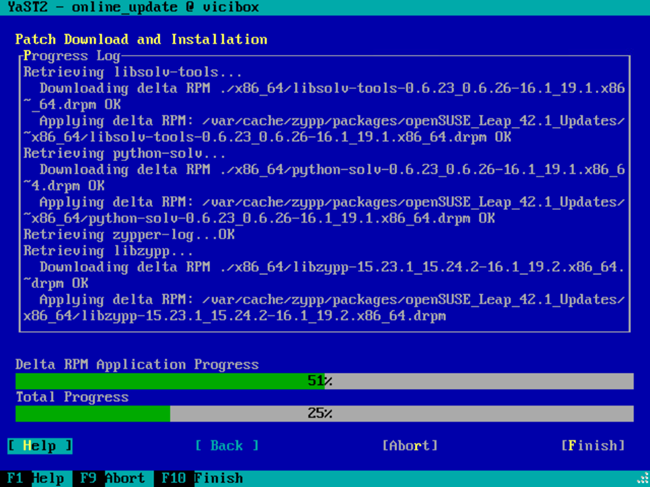Select the 'Retrieving libsolv-tools...' log line
Screen dimensions: 650x487
(x=132, y=72)
